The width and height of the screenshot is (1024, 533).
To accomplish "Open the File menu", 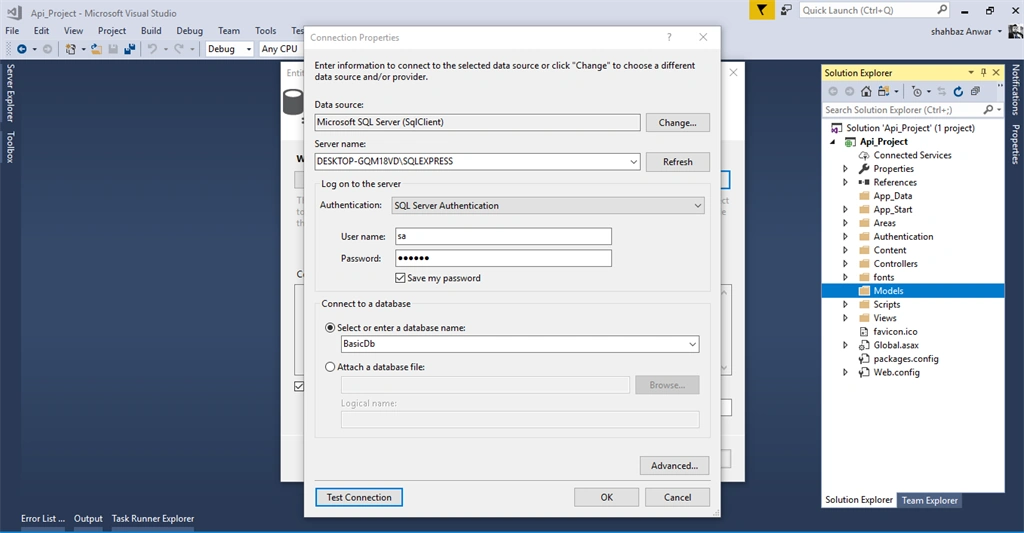I will point(12,31).
